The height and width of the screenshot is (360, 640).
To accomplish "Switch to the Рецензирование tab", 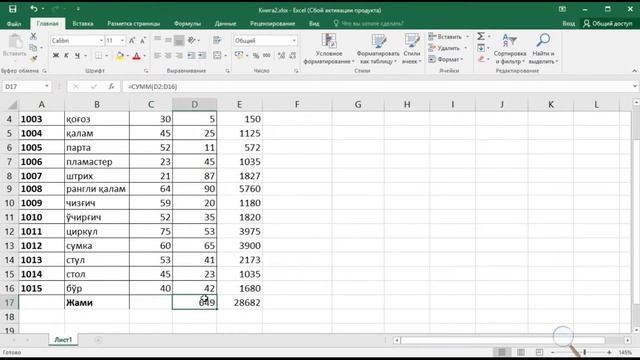I will pos(272,24).
